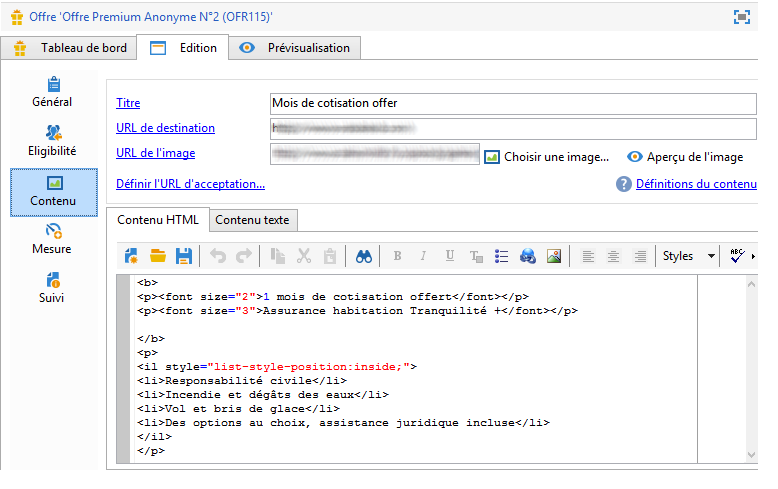Viewport: 778px width, 489px height.
Task: Open the Prévisualisation tab
Action: pos(295,48)
